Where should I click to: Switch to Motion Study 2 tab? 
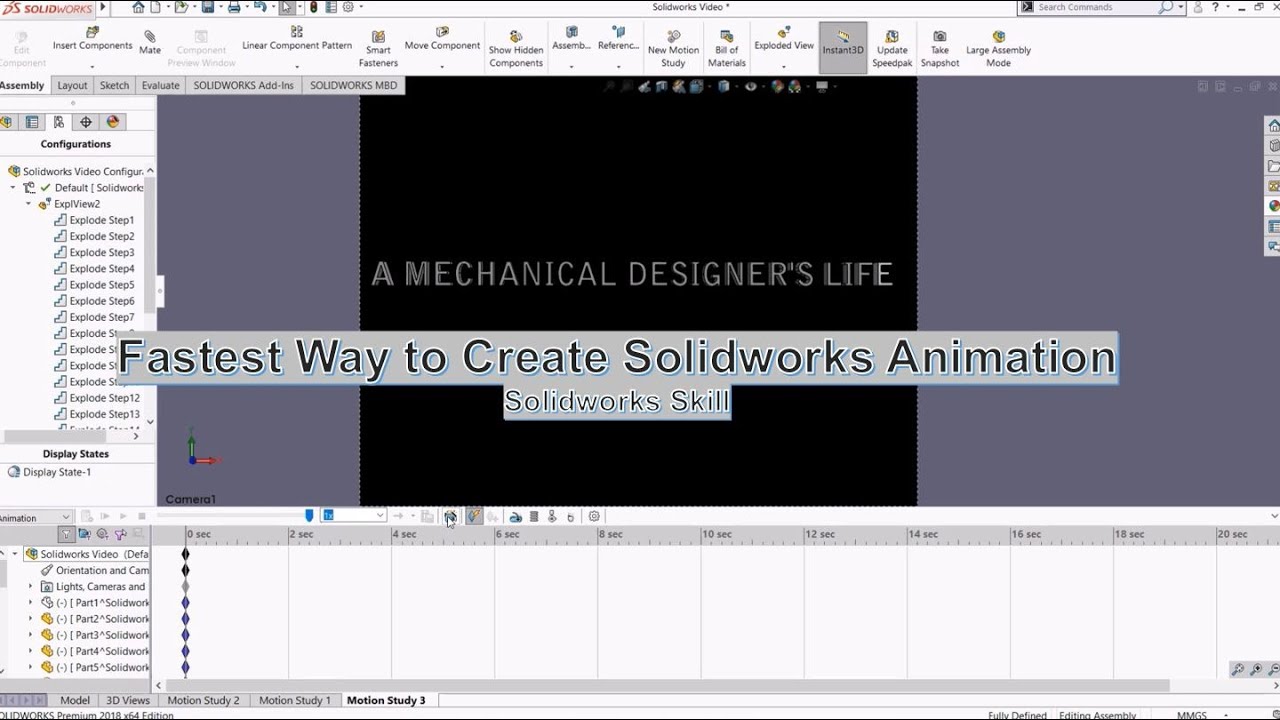coord(203,700)
